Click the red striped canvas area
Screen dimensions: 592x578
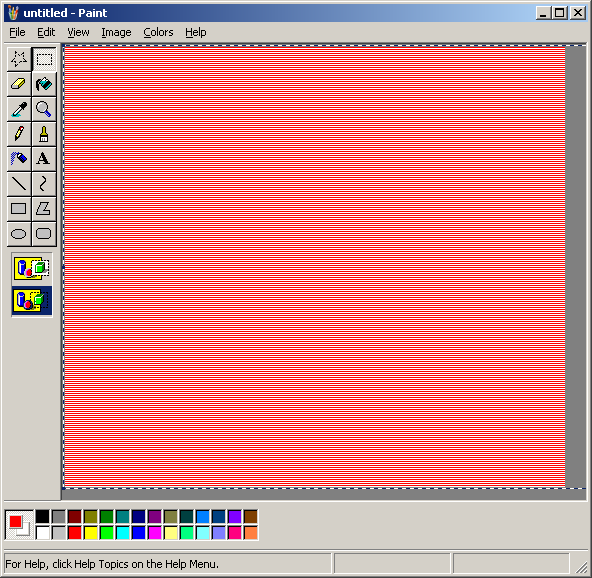314,267
